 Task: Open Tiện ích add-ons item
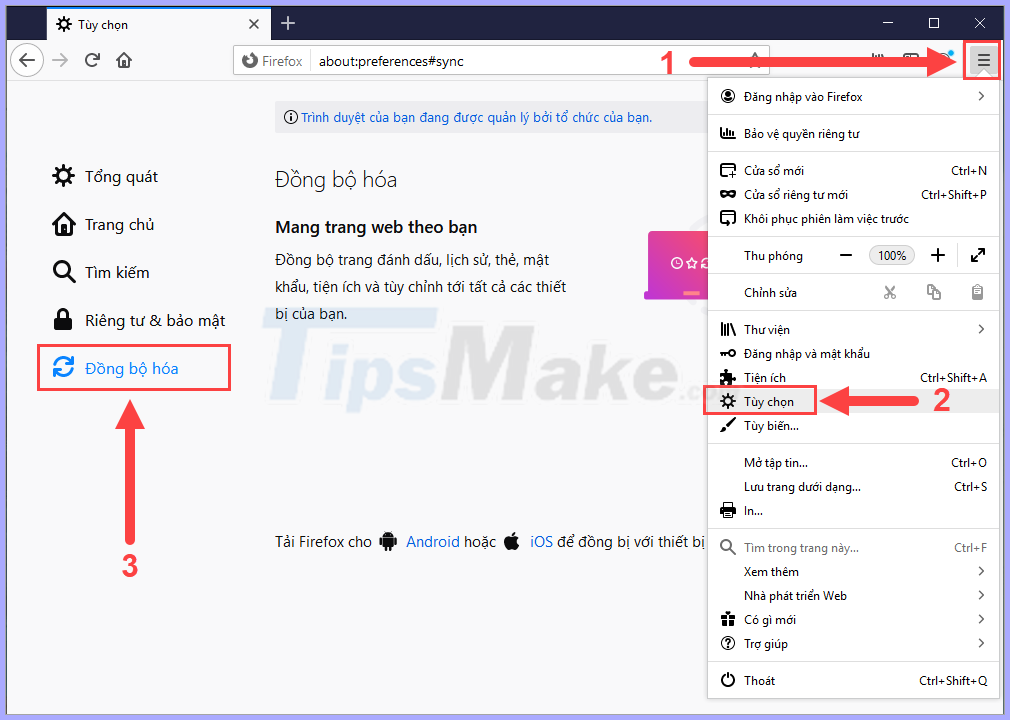[x=853, y=377]
